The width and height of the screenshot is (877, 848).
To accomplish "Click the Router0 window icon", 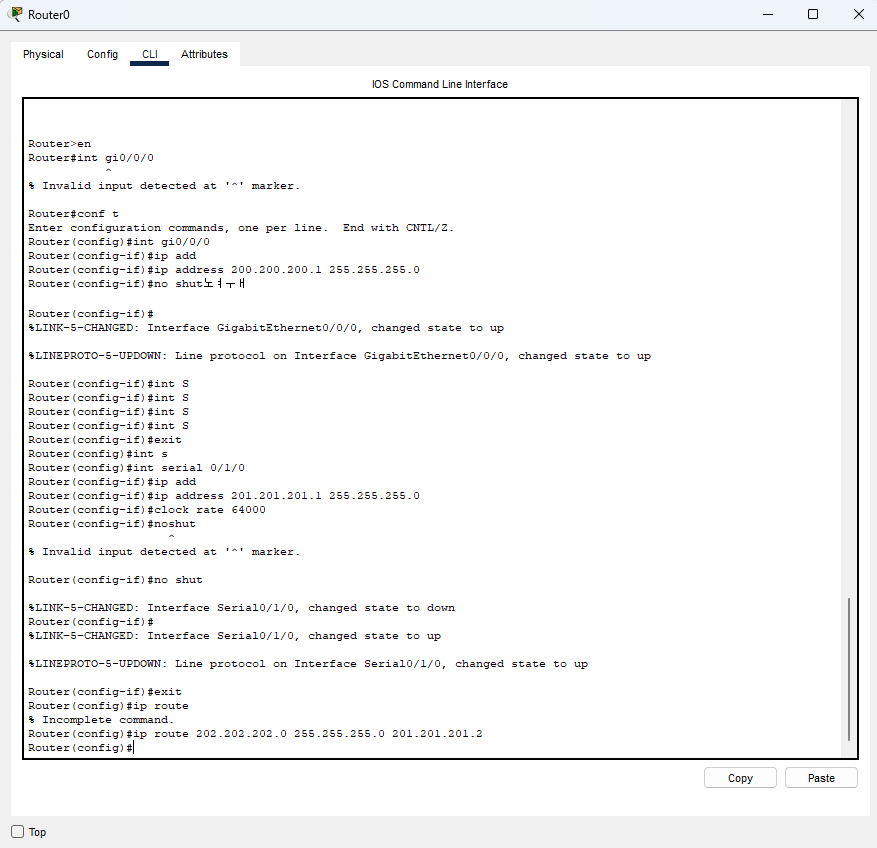I will click(x=17, y=14).
